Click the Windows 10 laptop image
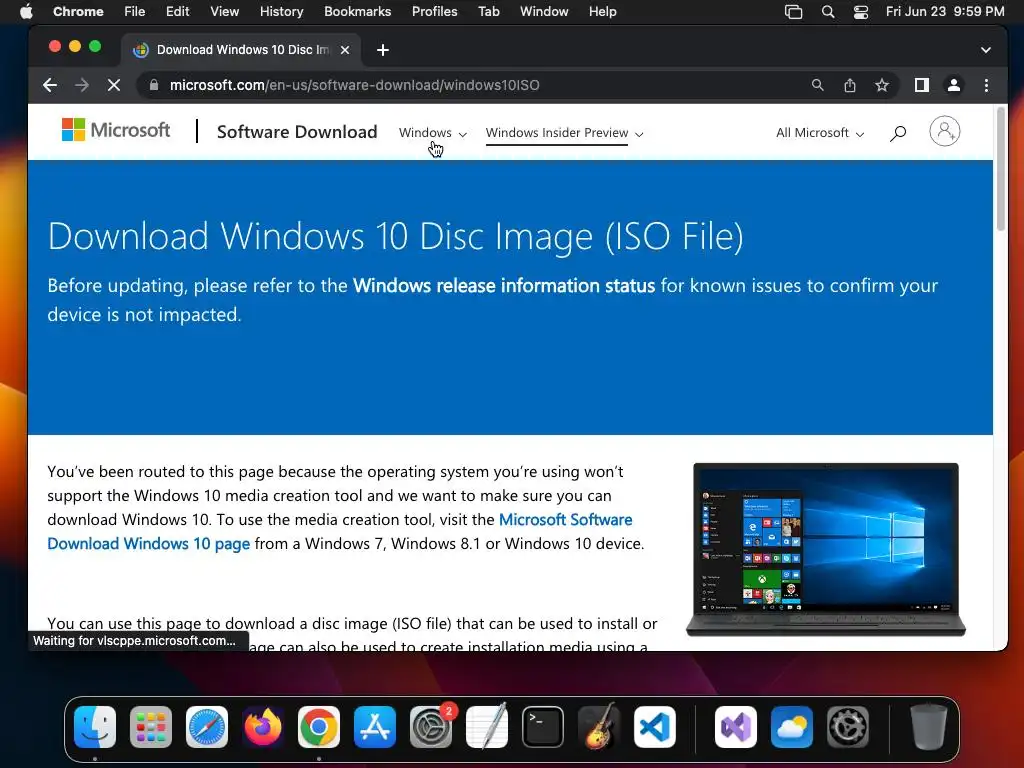The image size is (1024, 768). [825, 549]
